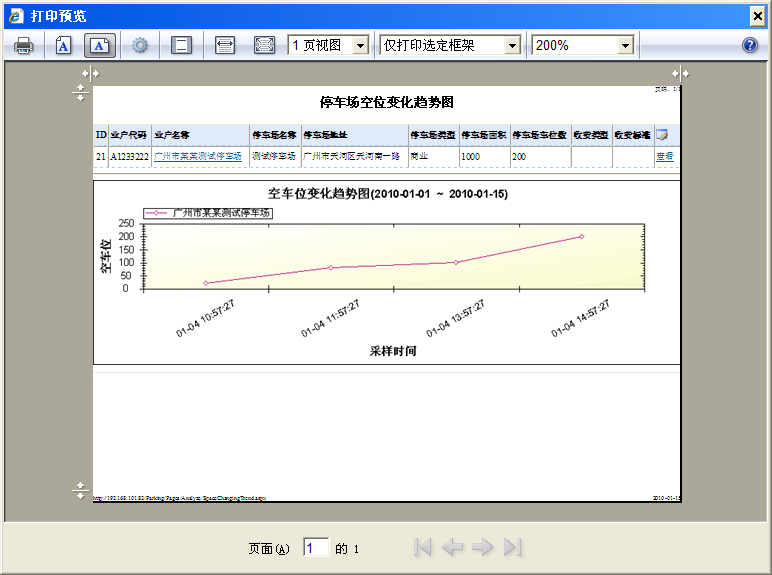Click the right margin adjust handle at top

[x=681, y=74]
